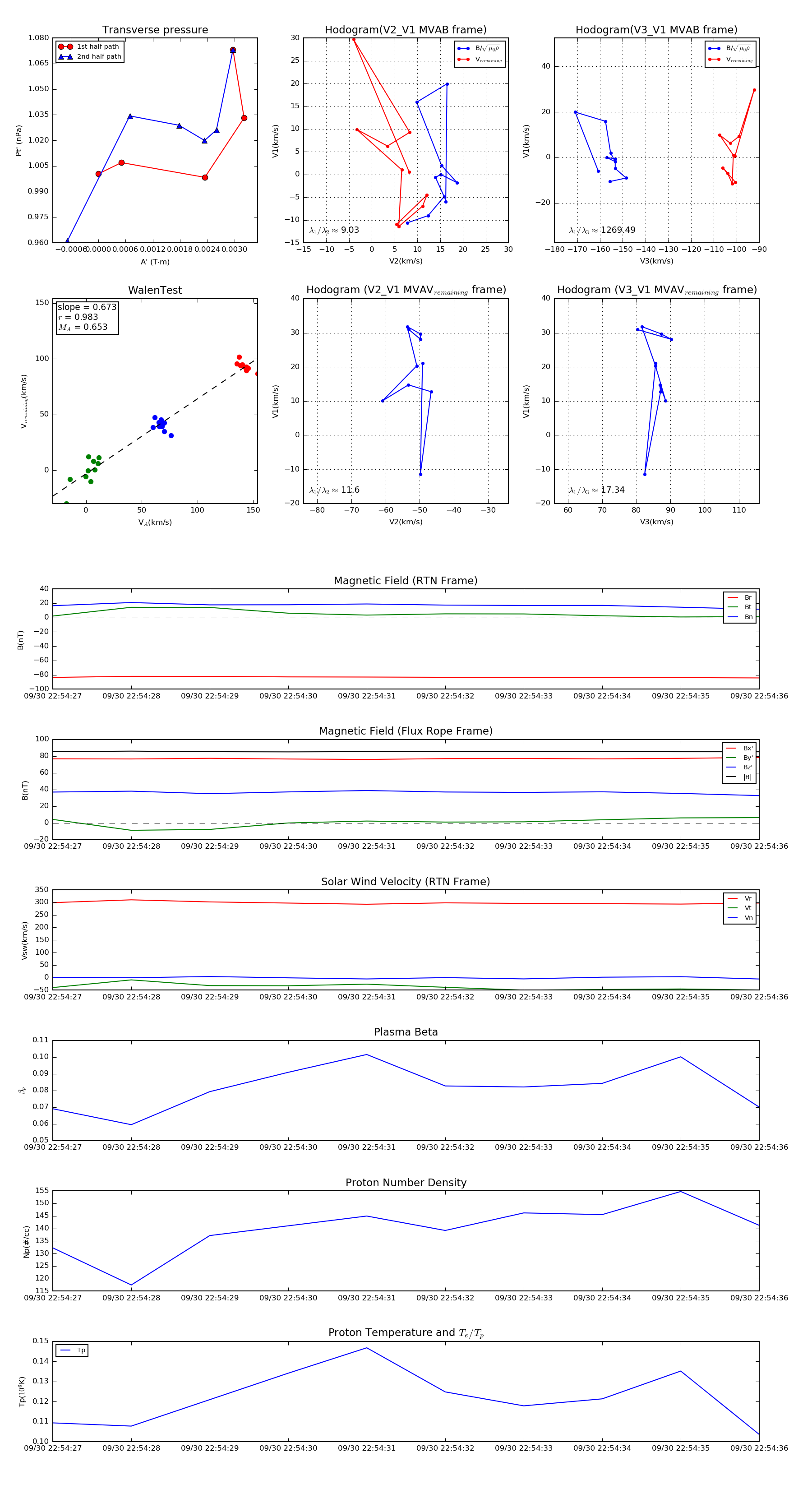Select the 'Magnetic Field (RTN Frame)' title

(406, 581)
